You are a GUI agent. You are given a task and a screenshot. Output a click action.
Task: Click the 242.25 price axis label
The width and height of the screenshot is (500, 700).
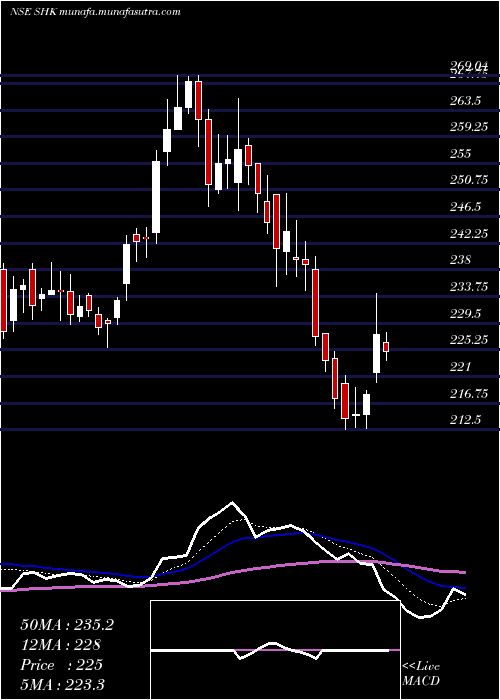click(x=469, y=233)
